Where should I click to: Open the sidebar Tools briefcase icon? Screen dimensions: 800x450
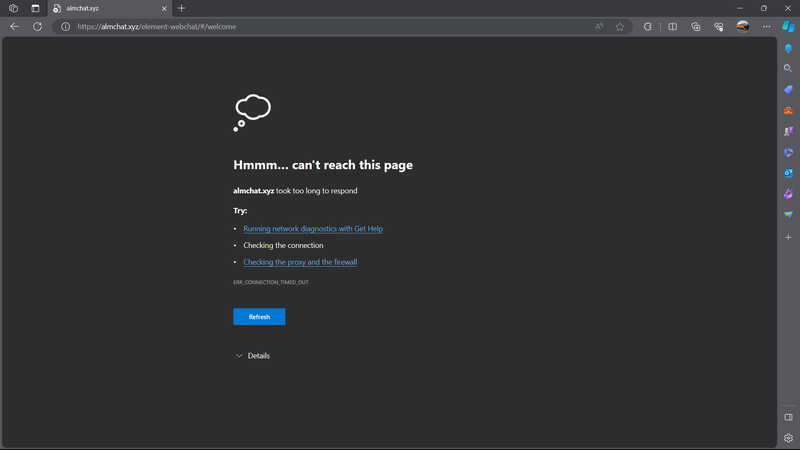788,111
